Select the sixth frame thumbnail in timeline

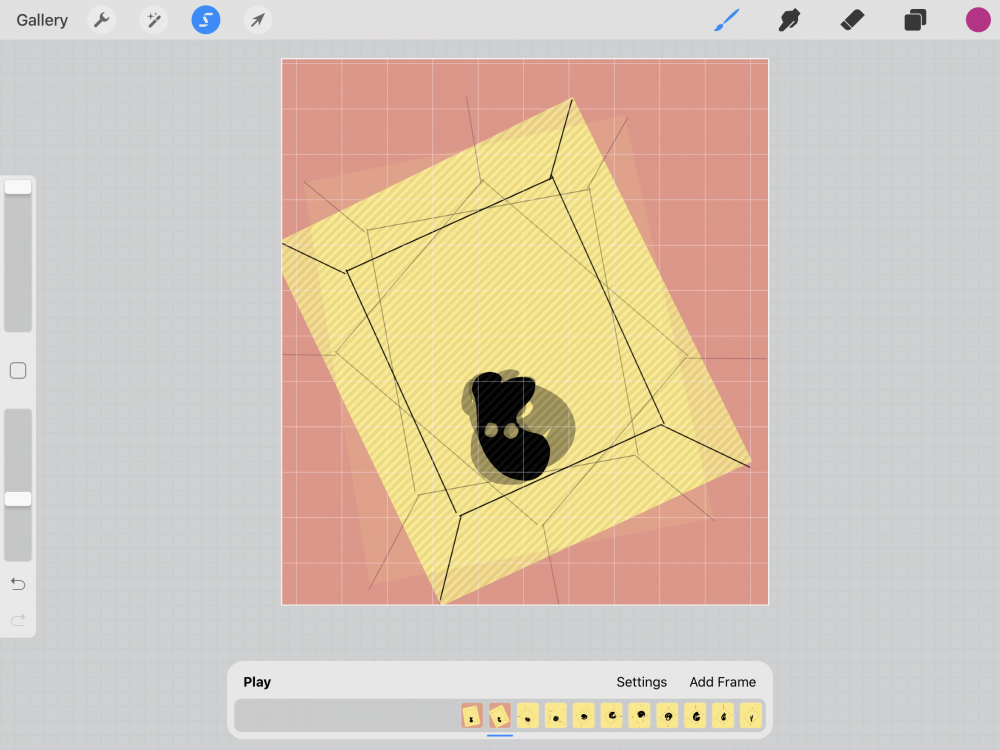[x=612, y=716]
